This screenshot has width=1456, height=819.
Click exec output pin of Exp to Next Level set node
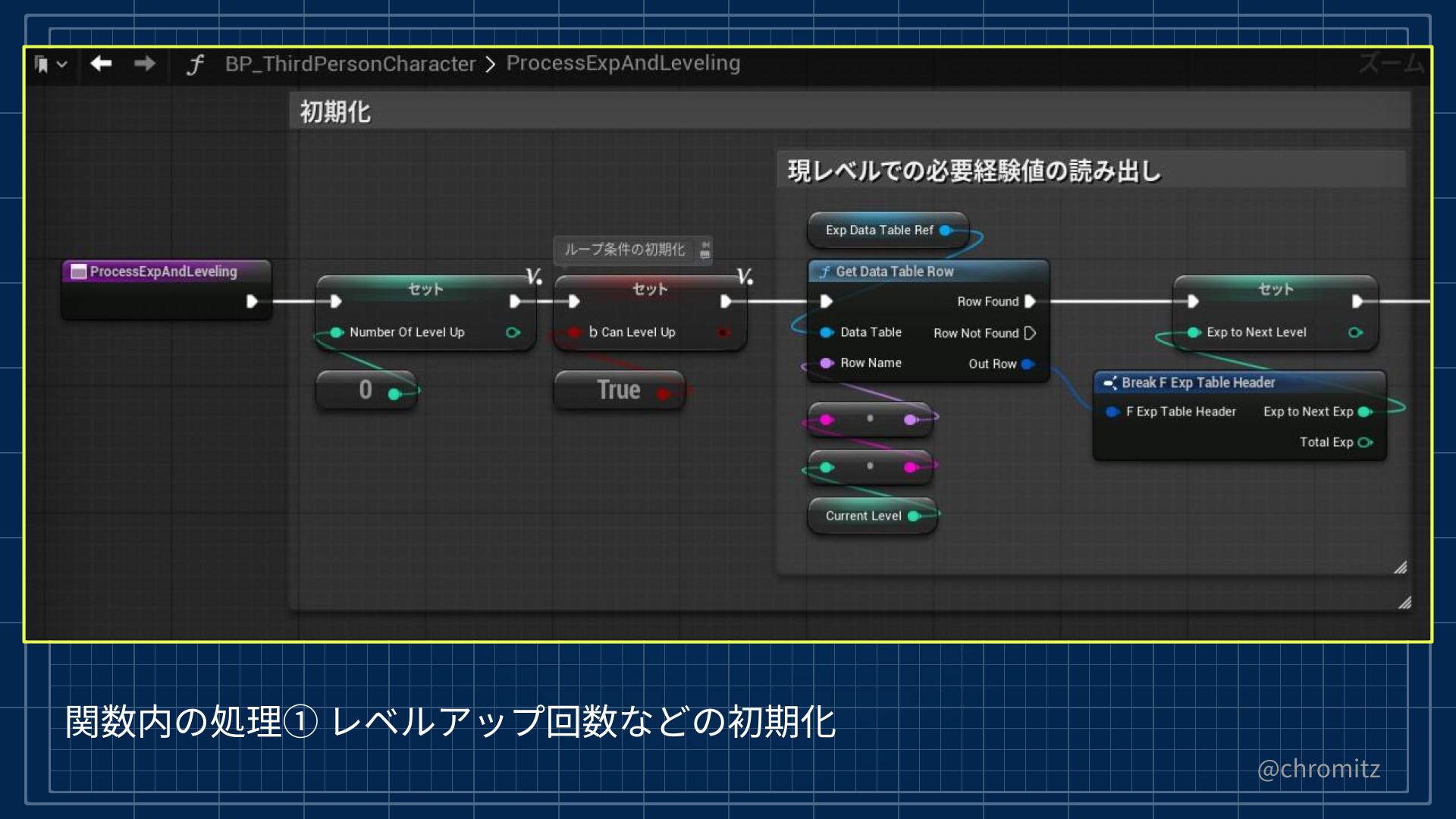(x=1357, y=302)
